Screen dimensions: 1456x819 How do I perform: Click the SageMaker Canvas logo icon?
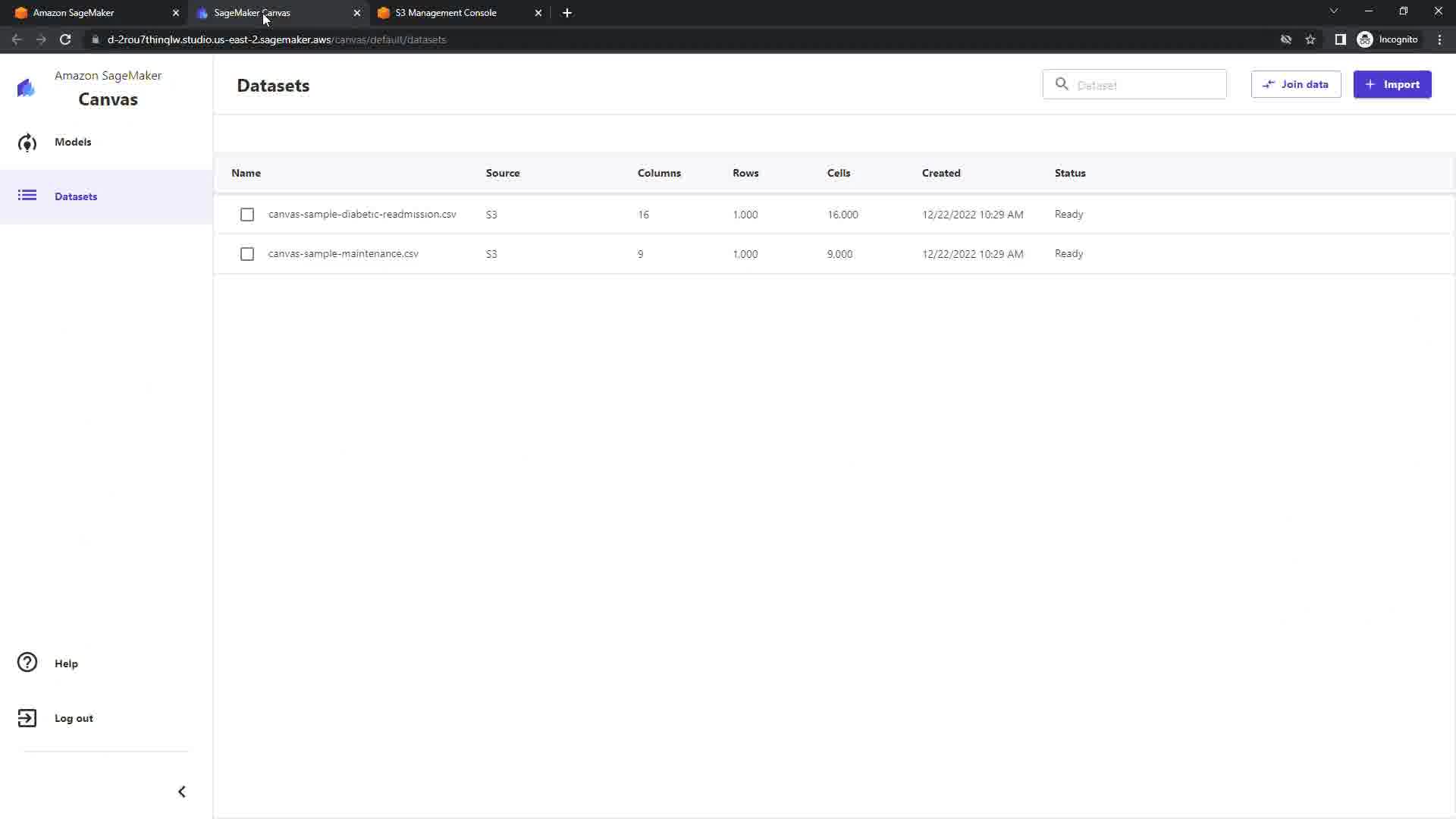pyautogui.click(x=27, y=88)
